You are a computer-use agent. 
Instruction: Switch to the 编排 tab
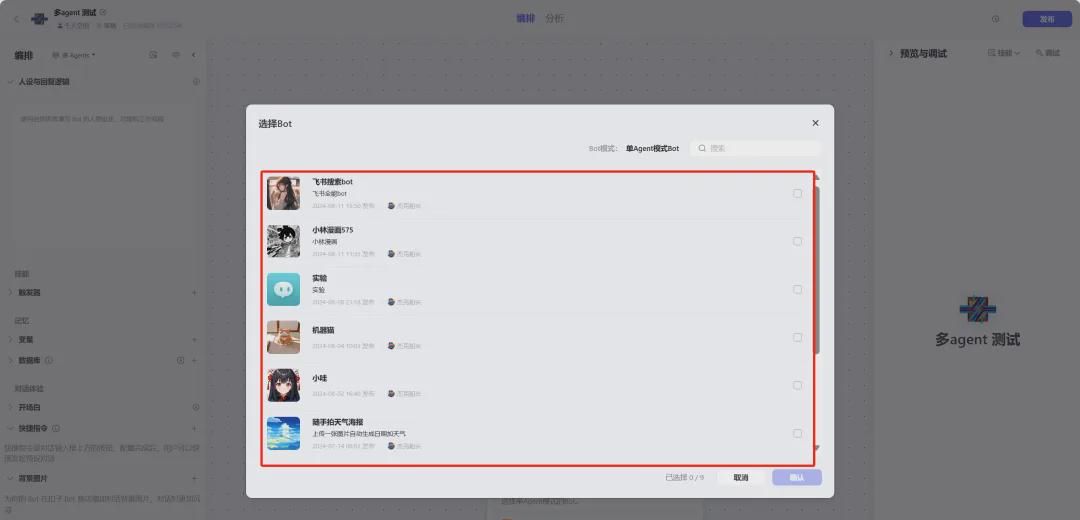tap(525, 18)
